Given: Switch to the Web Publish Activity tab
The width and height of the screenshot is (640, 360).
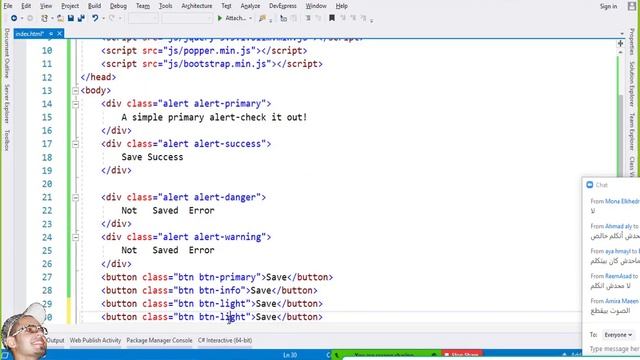Looking at the screenshot, I should coord(95,340).
